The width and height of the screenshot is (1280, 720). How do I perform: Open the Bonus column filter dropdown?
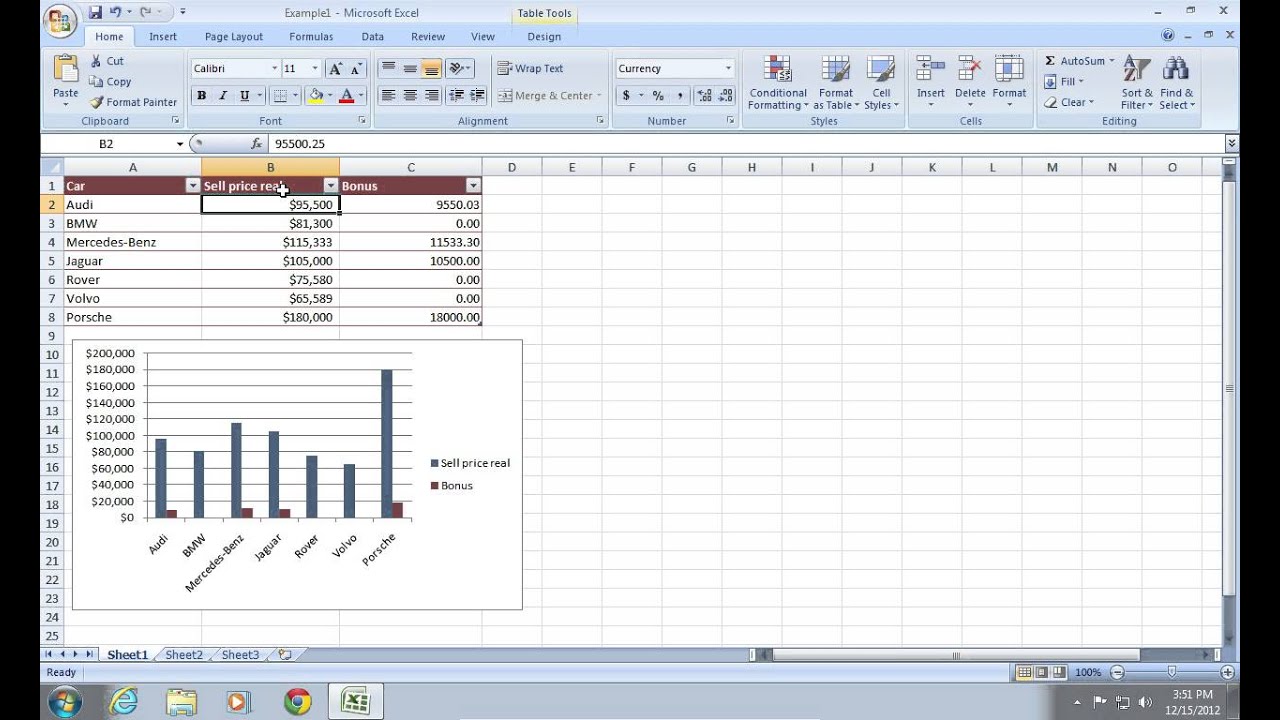point(473,186)
